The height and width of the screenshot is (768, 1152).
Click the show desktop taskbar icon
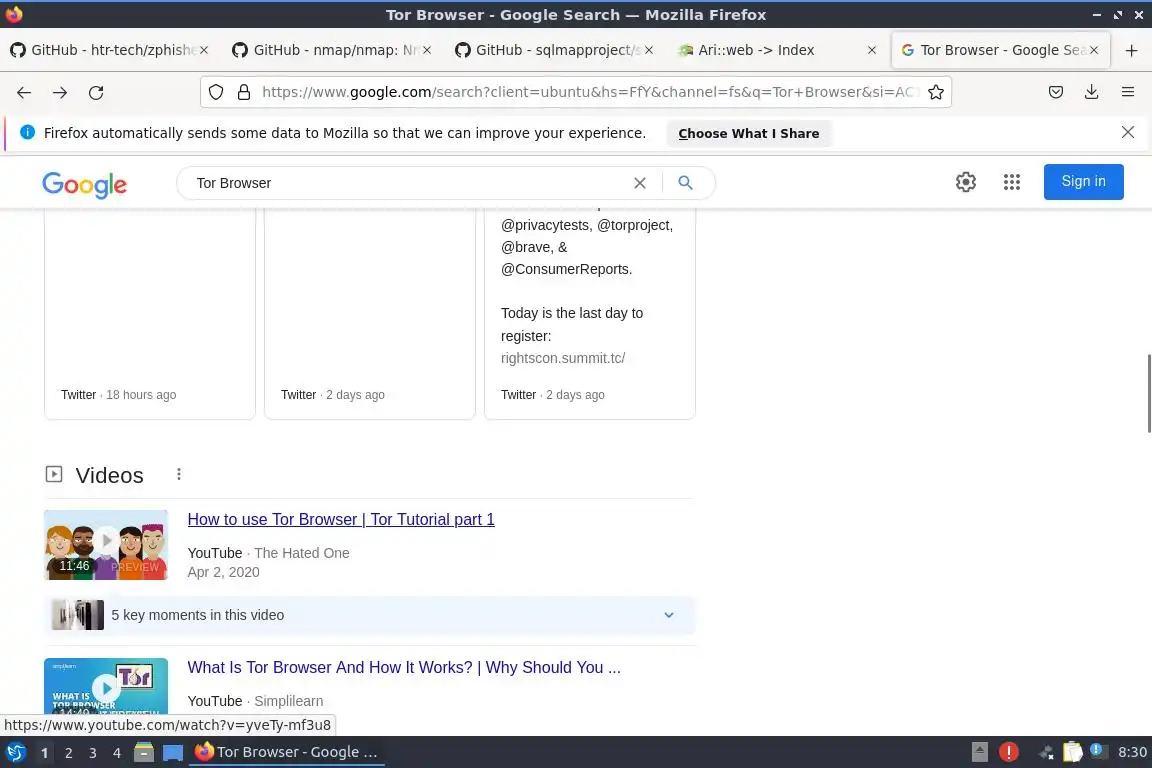coord(173,753)
